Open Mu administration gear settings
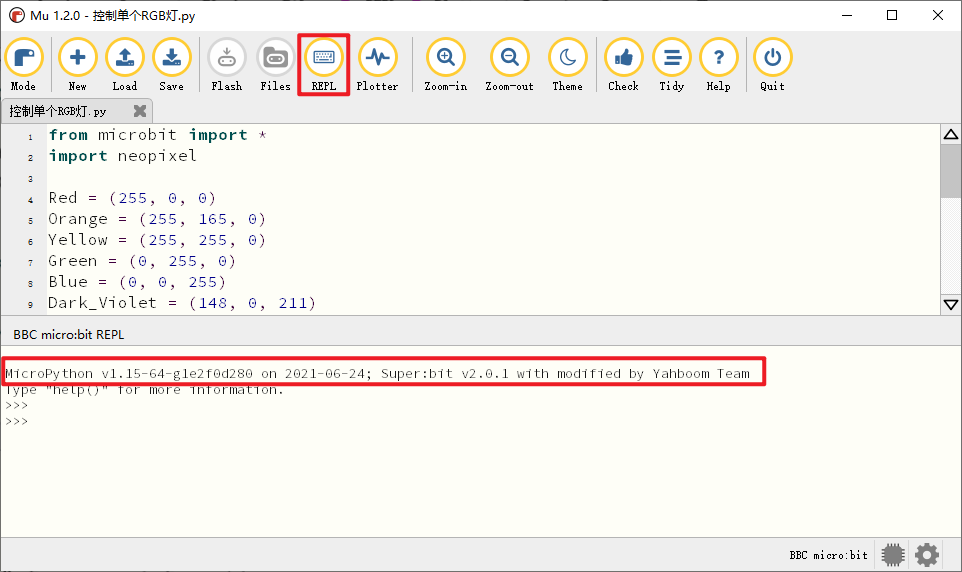Viewport: 962px width, 572px height. (x=926, y=555)
